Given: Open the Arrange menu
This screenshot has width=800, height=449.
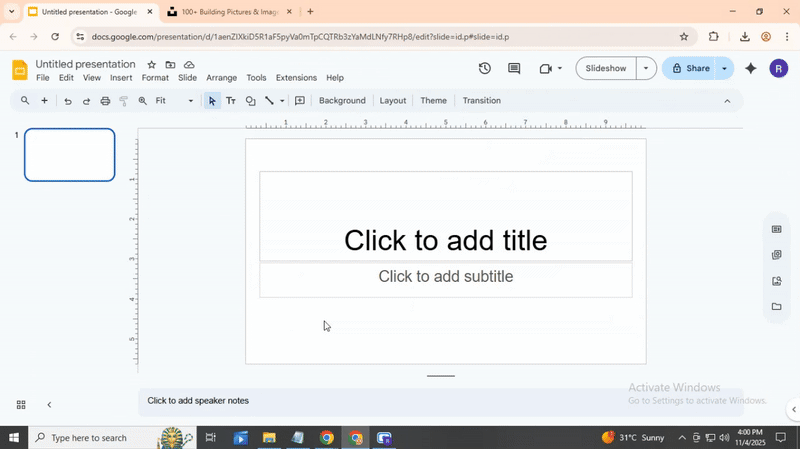Looking at the screenshot, I should [x=221, y=78].
